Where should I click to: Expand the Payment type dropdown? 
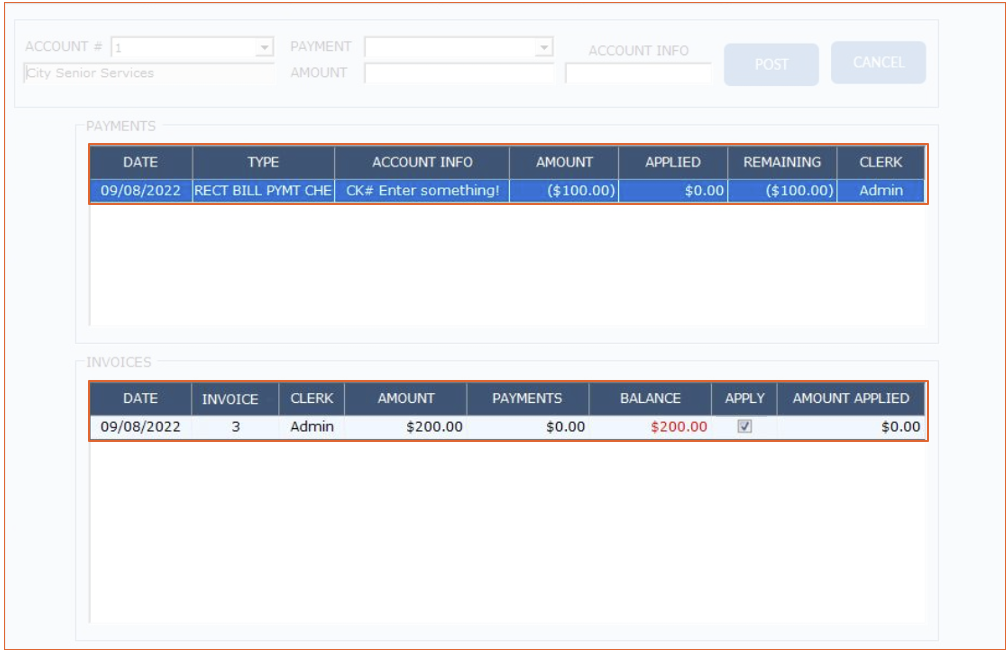click(x=543, y=47)
